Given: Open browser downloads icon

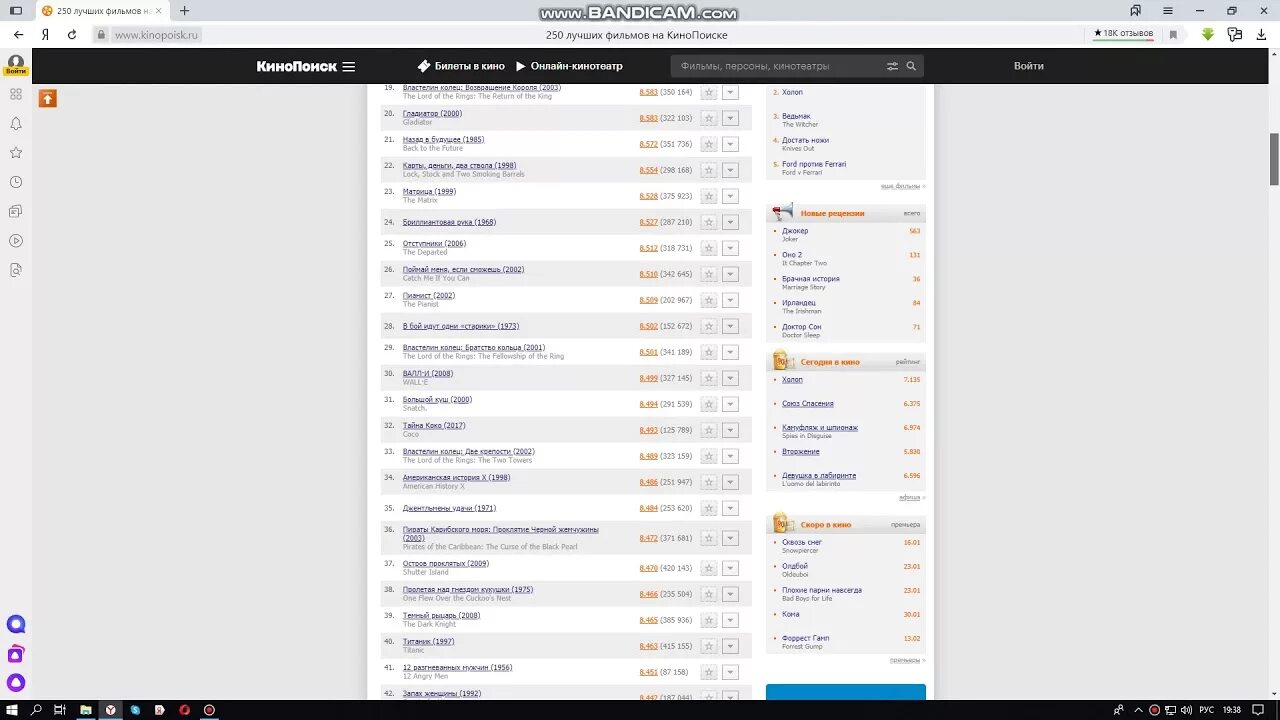Looking at the screenshot, I should point(1262,34).
